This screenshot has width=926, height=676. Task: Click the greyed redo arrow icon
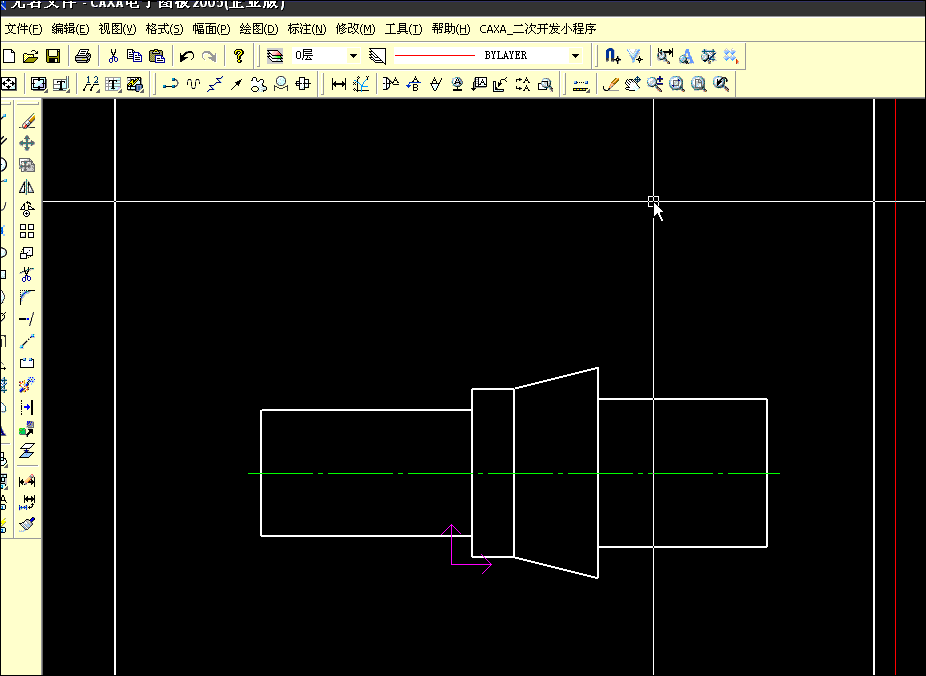(x=209, y=56)
